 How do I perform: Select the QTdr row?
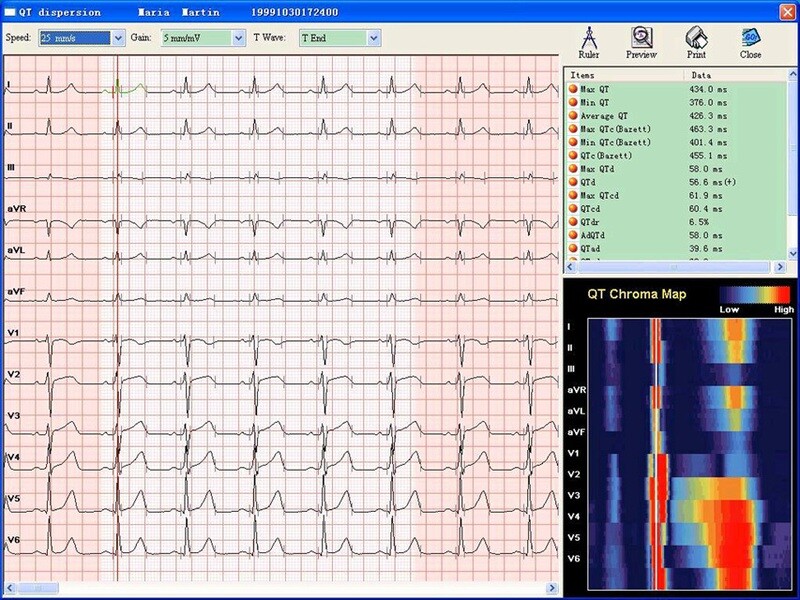click(x=676, y=222)
